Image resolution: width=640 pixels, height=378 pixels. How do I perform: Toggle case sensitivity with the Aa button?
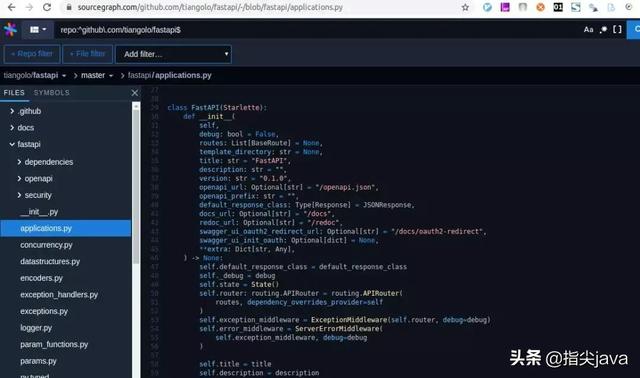(x=588, y=29)
